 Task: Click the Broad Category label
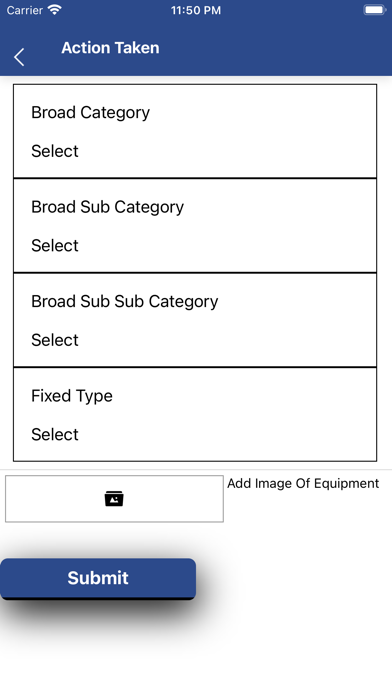pyautogui.click(x=91, y=113)
